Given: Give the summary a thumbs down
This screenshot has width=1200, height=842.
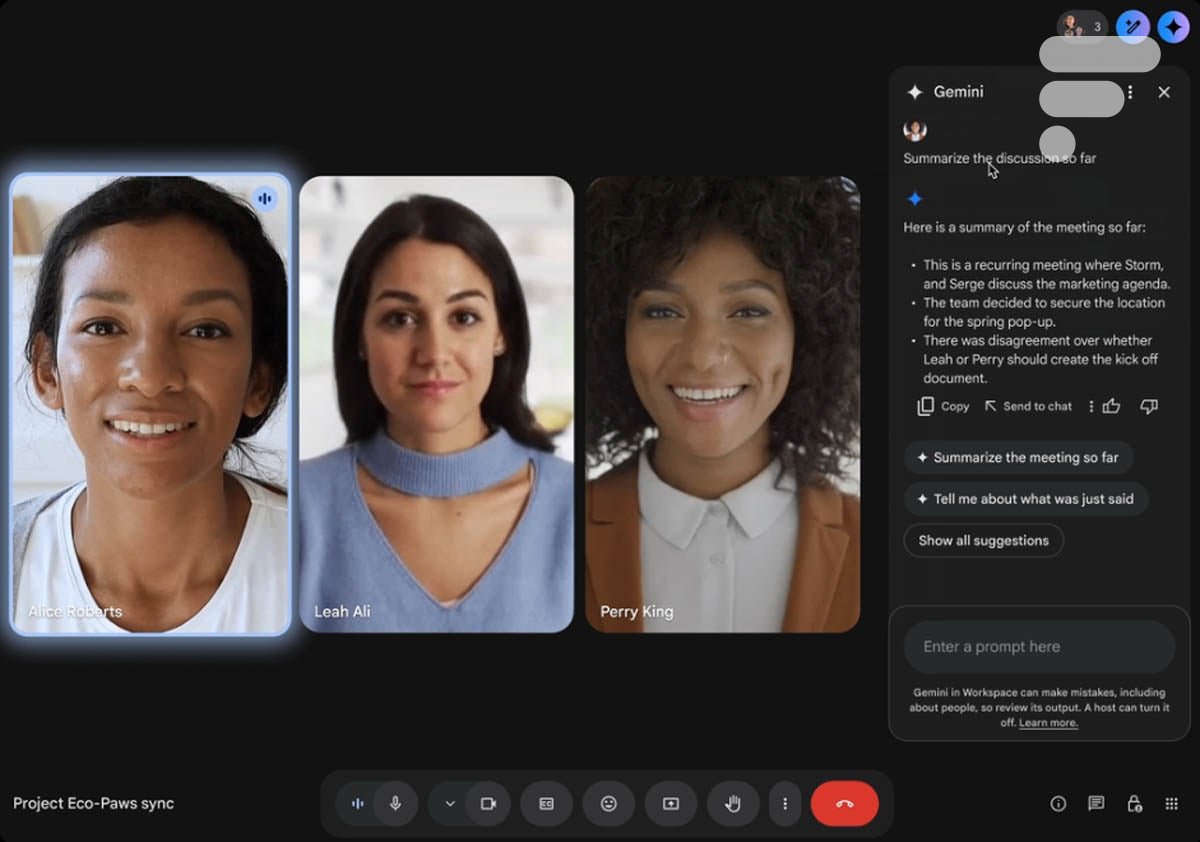Looking at the screenshot, I should pos(1149,406).
